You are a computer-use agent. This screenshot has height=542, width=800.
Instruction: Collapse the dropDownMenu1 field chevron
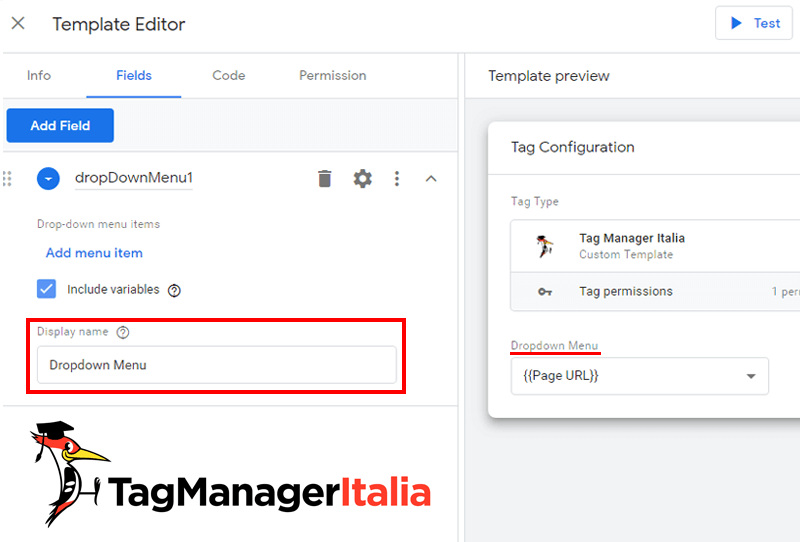pyautogui.click(x=431, y=179)
